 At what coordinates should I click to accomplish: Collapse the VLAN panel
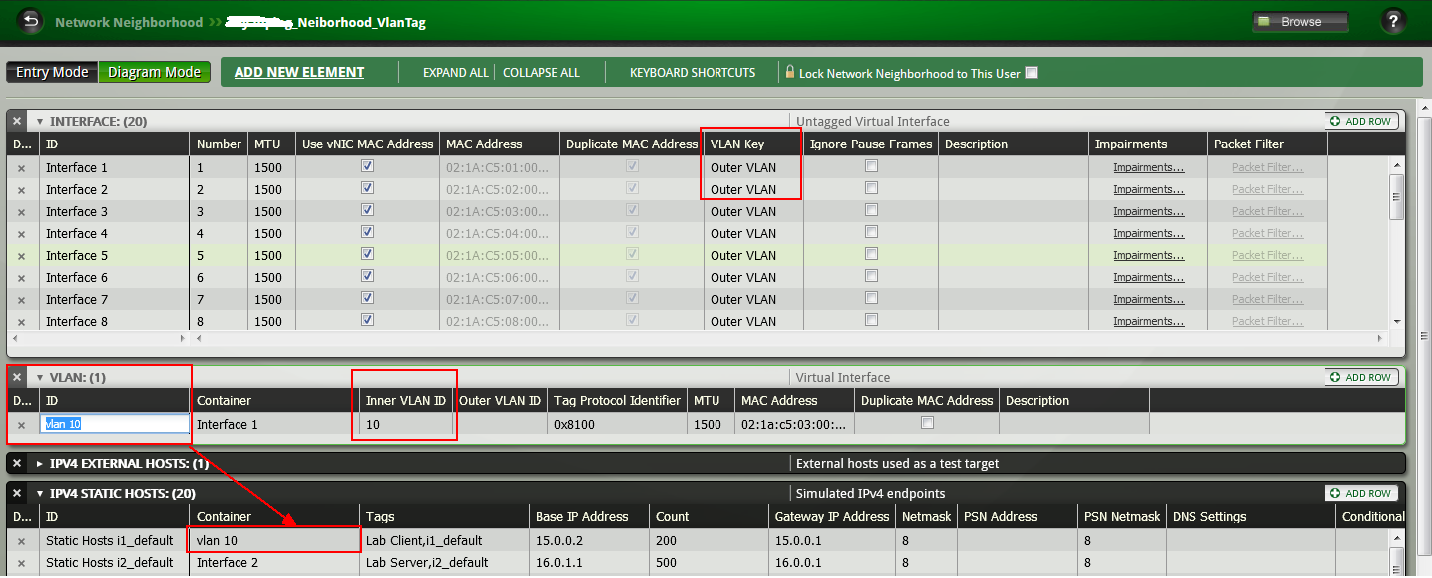tap(40, 377)
